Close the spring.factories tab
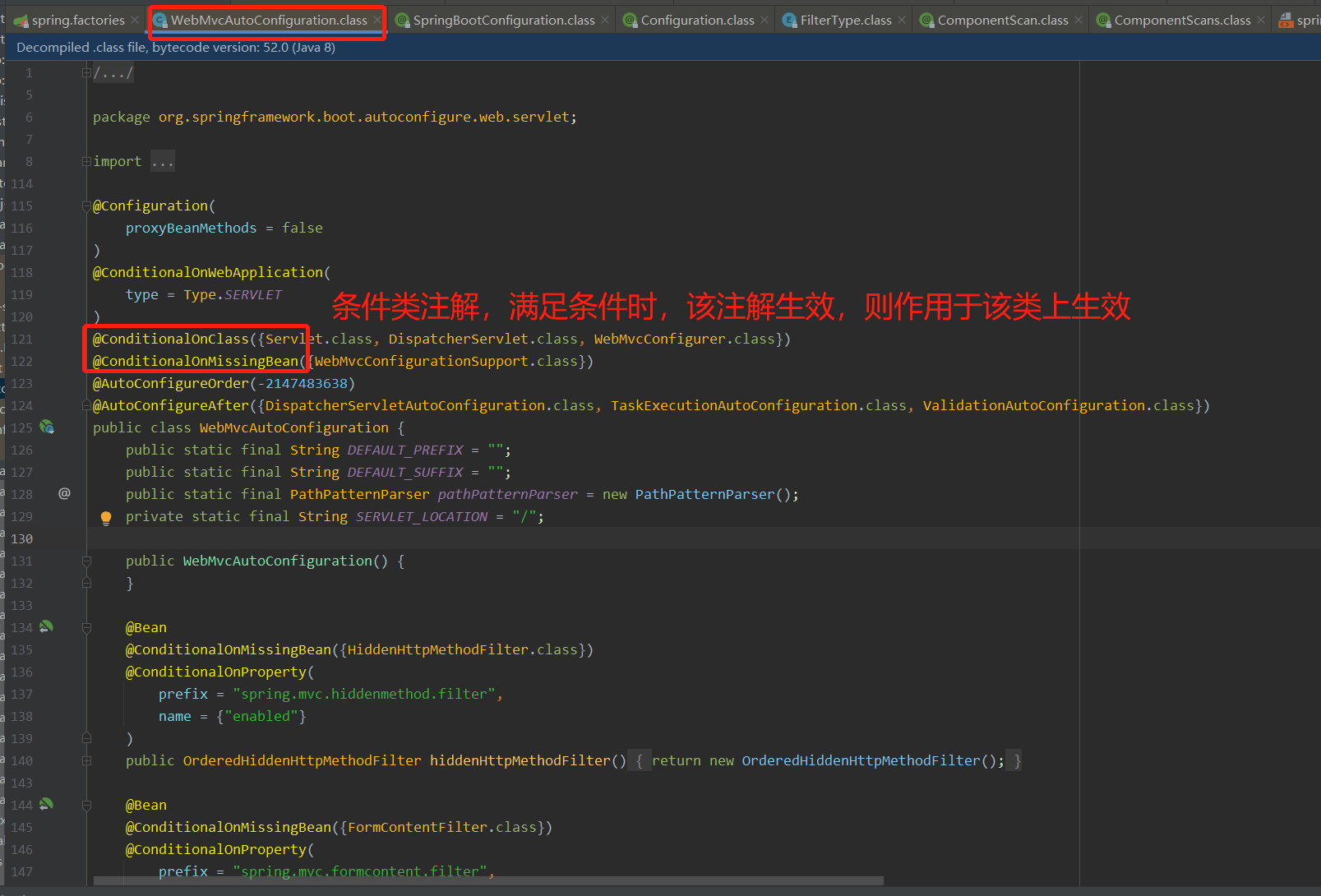 point(135,20)
